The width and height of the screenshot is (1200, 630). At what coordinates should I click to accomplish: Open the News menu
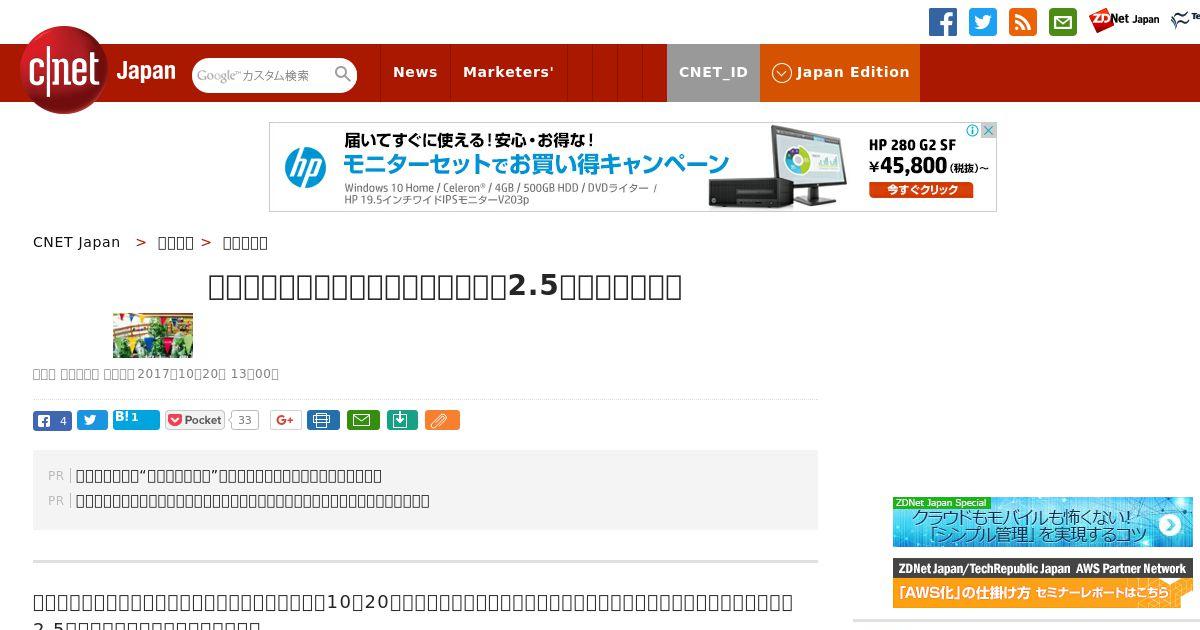[x=415, y=72]
